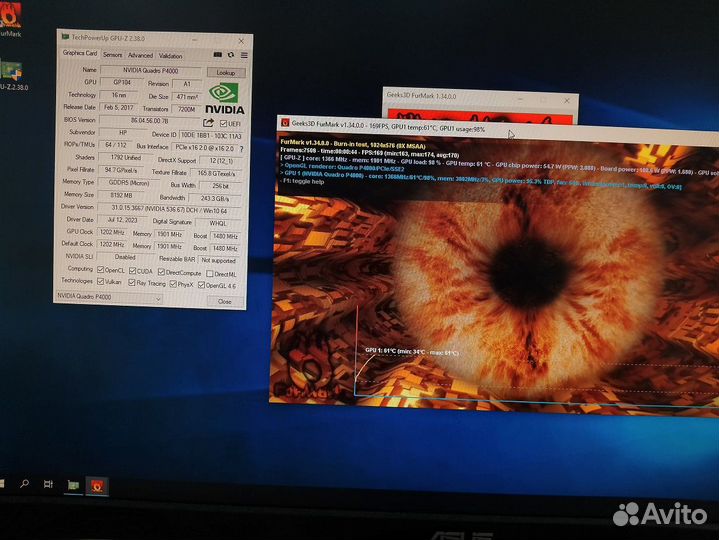Viewport: 719px width, 540px height.
Task: Open Task View on the taskbar
Action: [x=48, y=484]
